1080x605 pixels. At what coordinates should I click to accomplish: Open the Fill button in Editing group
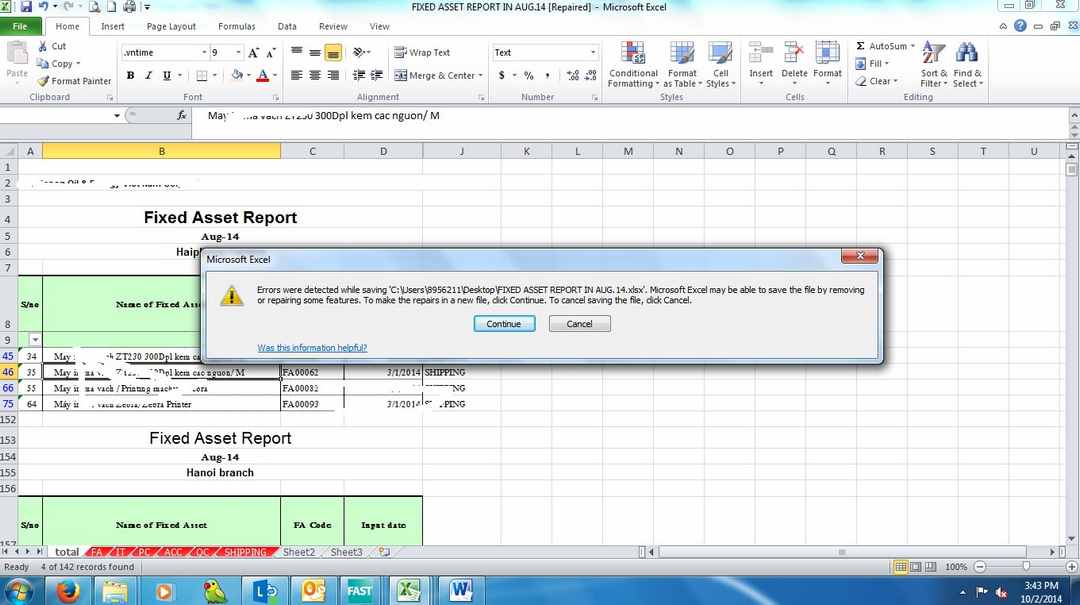tap(871, 63)
